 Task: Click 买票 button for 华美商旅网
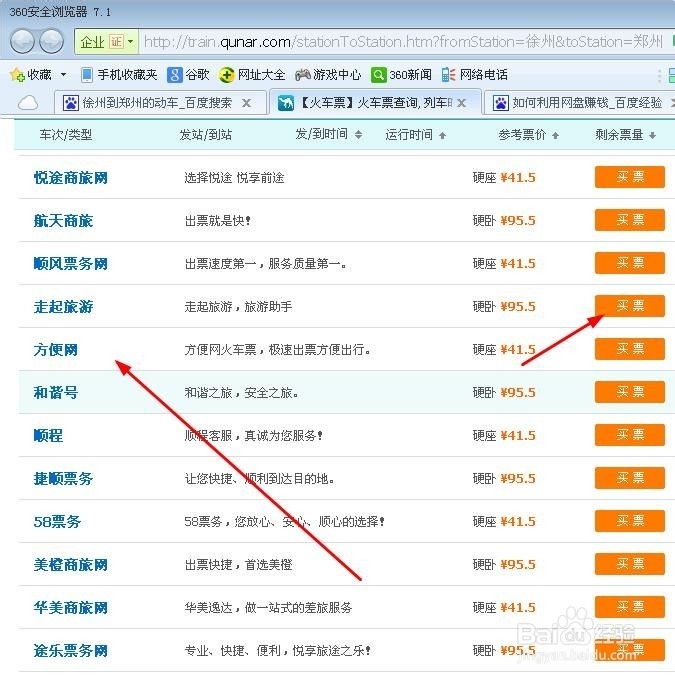(630, 607)
